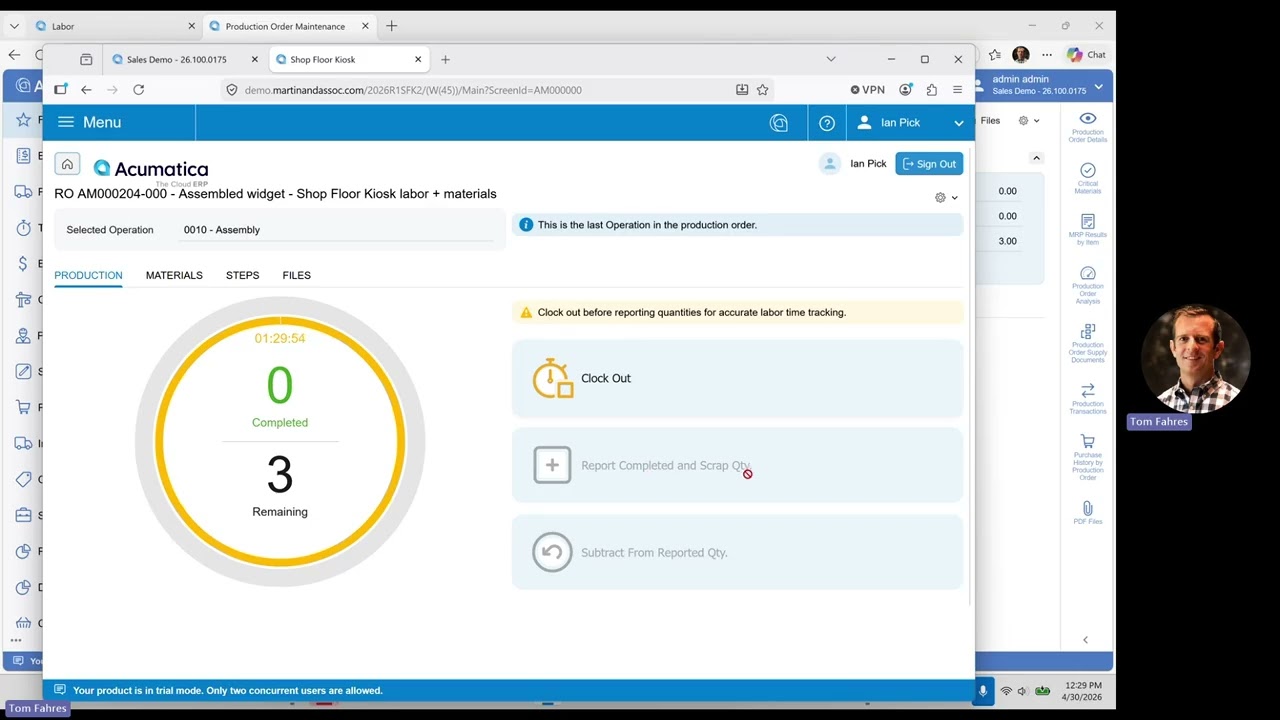Open the Wi-Fi network icon in the taskbar
The image size is (1280, 720).
tap(1006, 691)
